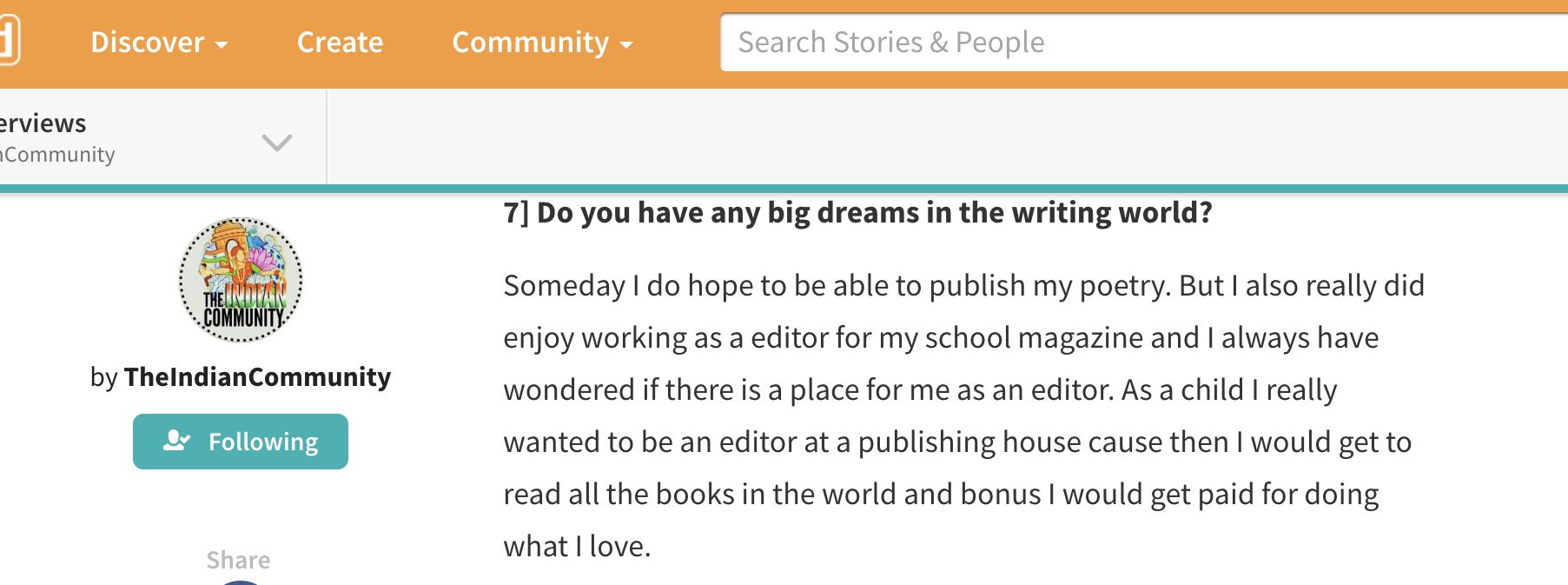Click the caret arrow beside Discover
The height and width of the screenshot is (585, 1568).
(222, 44)
